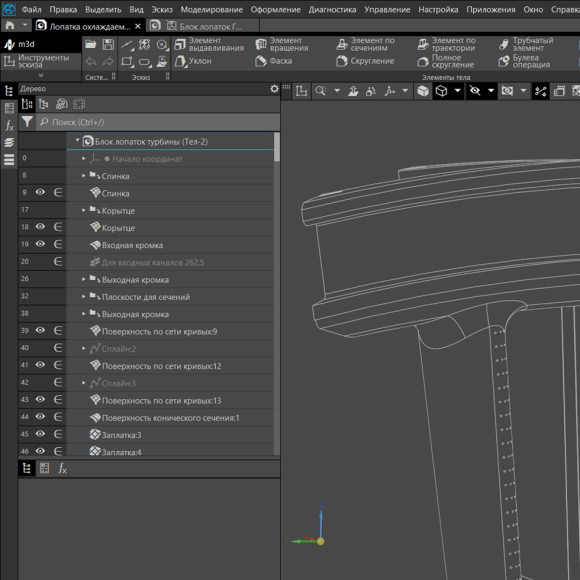Click the Redo arrow
This screenshot has width=580, height=580.
[x=108, y=62]
